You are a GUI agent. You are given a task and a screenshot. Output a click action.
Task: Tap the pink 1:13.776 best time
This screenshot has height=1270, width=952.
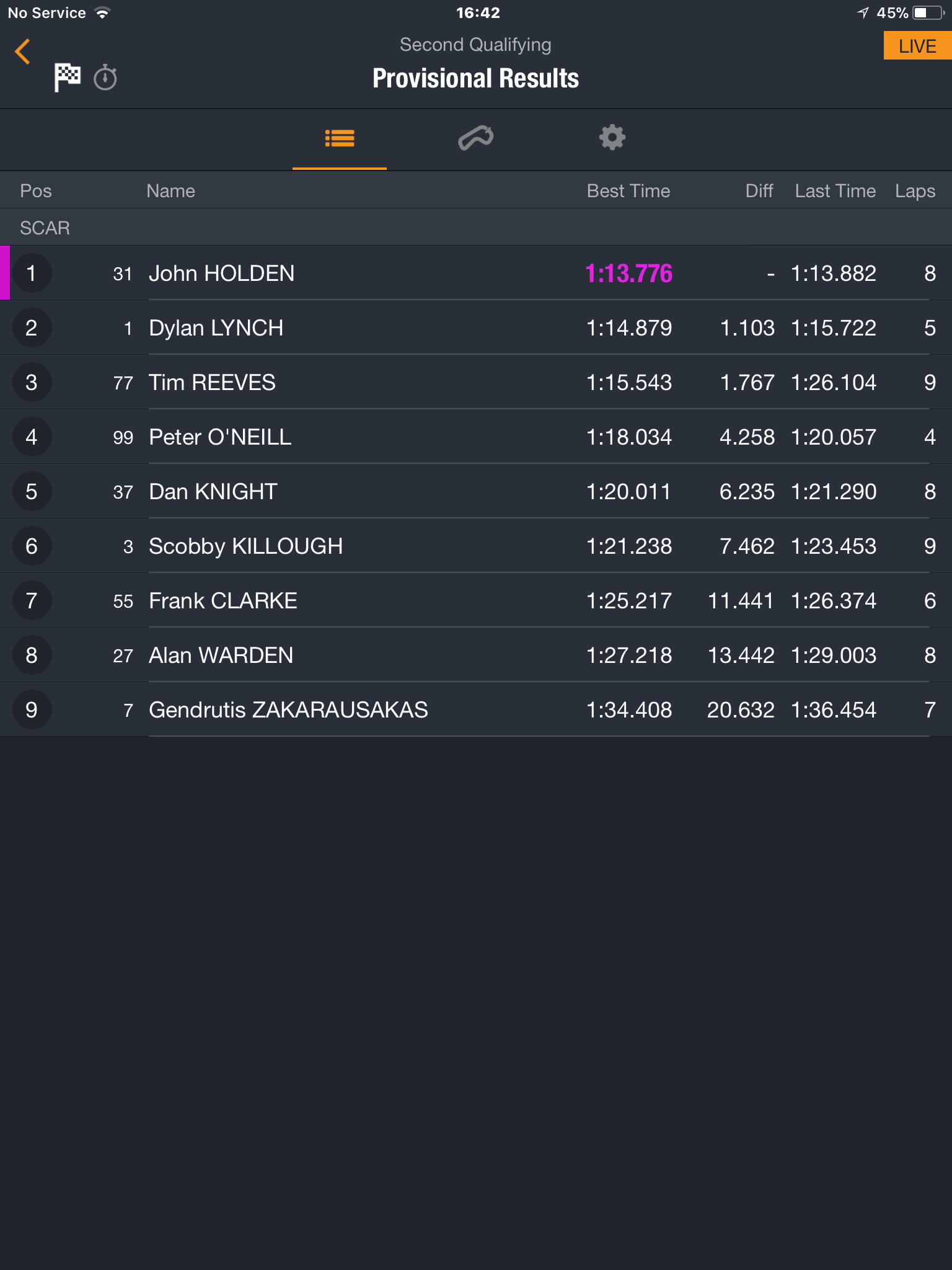(628, 273)
